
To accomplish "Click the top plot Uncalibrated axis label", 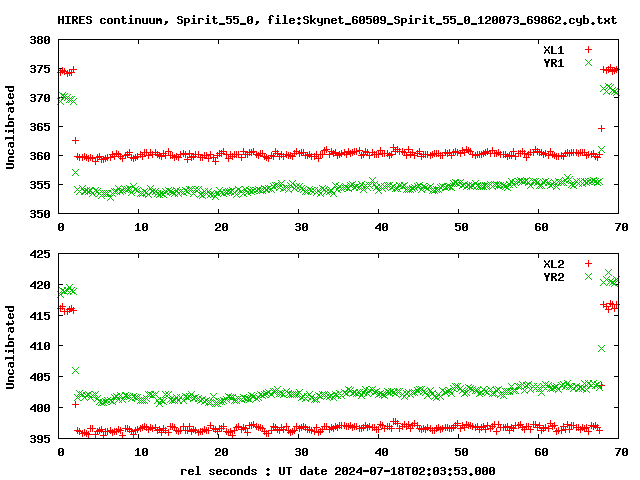I will [x=10, y=127].
